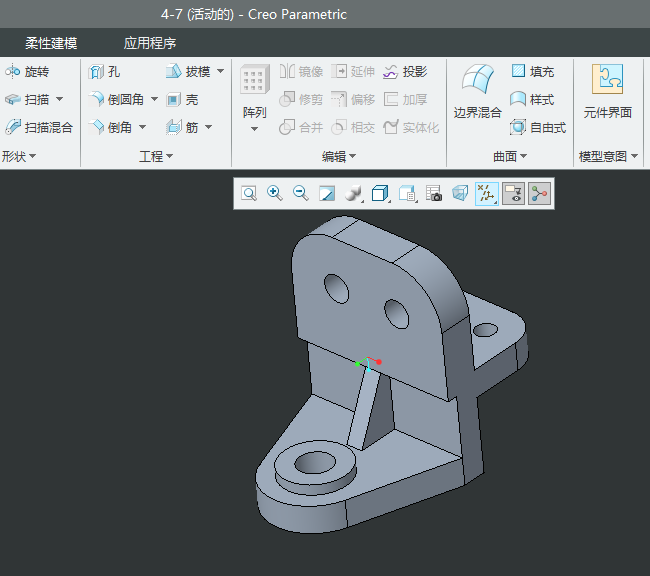Click the Zoom Out magnifier icon
The image size is (650, 576).
(x=300, y=194)
